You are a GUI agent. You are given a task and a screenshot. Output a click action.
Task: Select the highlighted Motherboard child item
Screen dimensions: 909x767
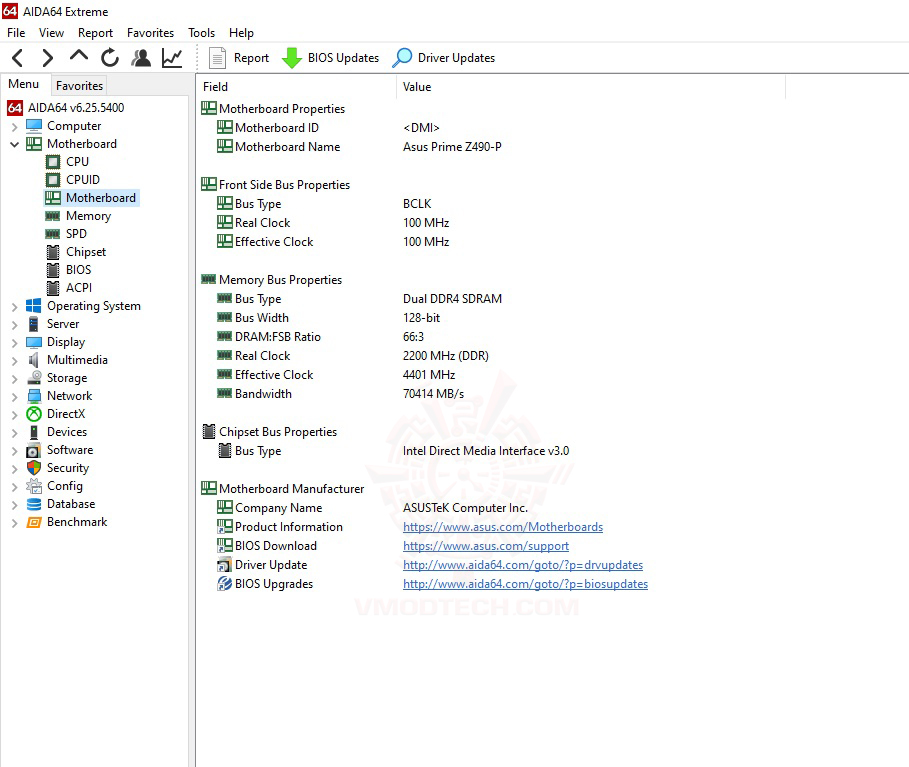[91, 198]
